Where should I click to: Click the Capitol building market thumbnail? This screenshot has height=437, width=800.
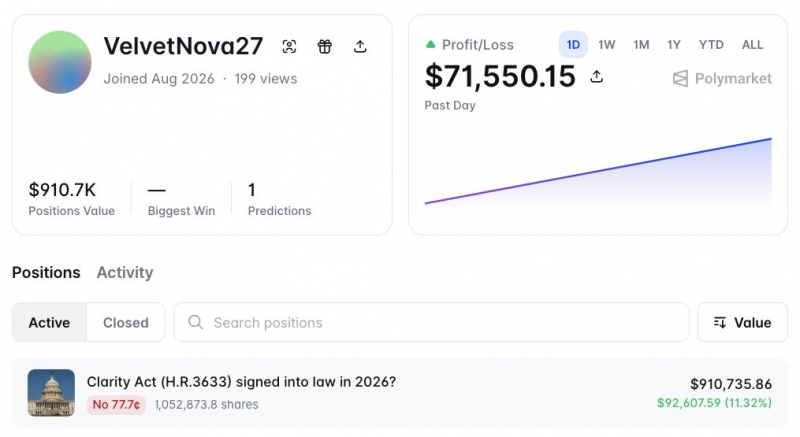point(51,393)
